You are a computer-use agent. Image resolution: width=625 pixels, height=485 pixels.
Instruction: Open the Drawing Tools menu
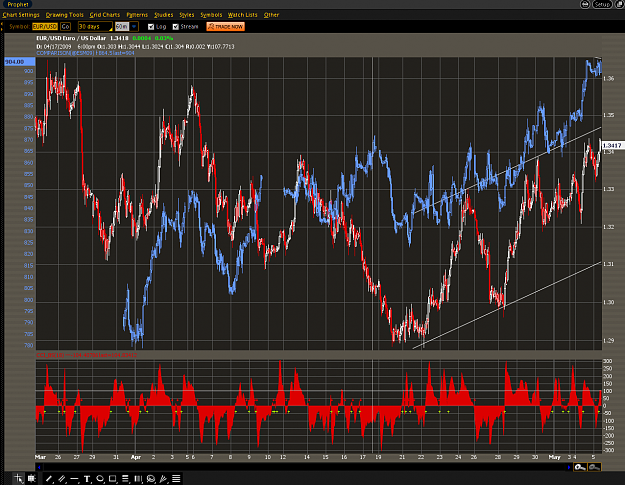(65, 15)
